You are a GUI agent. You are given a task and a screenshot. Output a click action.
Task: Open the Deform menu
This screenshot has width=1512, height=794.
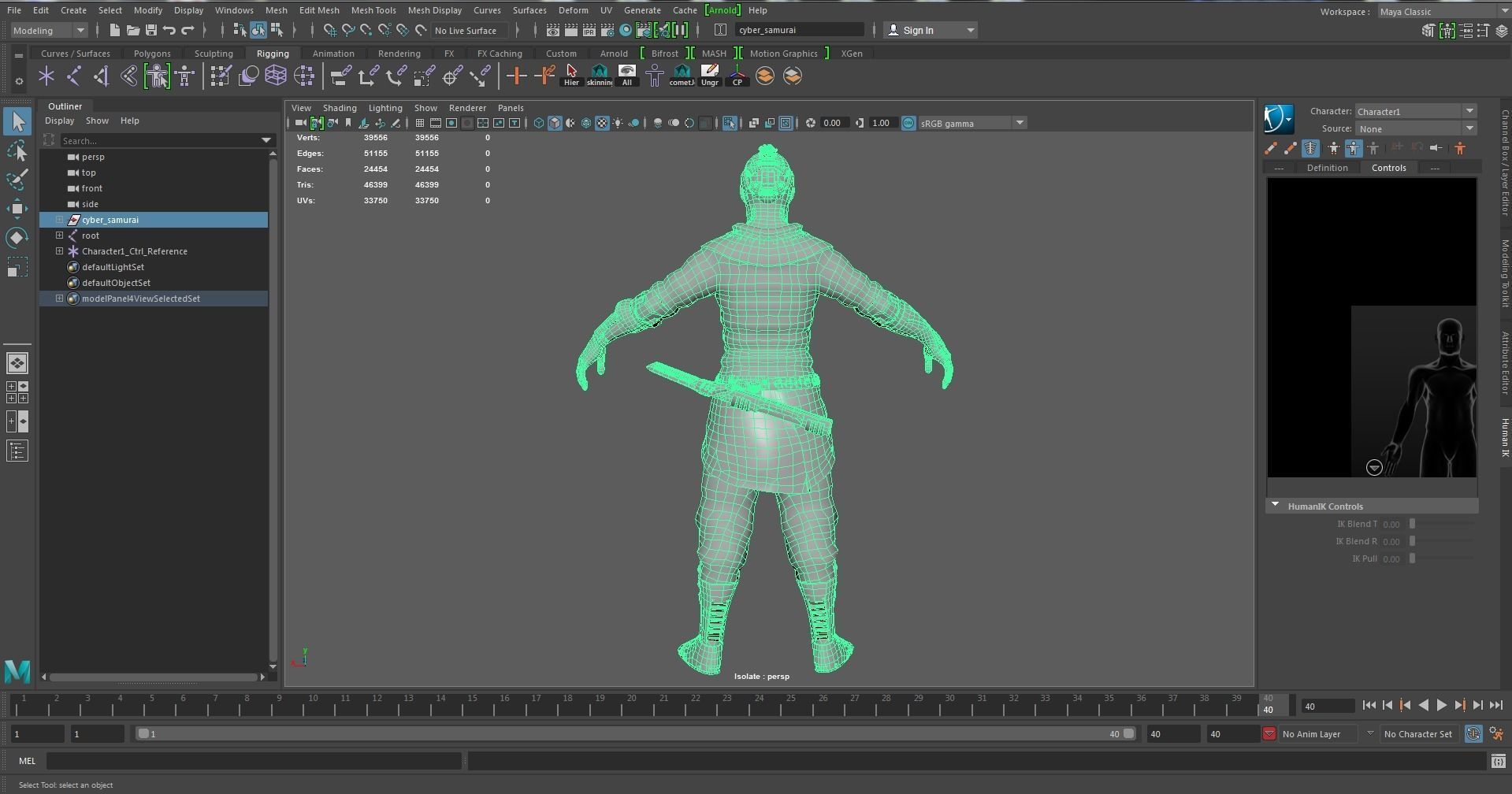[x=573, y=10]
